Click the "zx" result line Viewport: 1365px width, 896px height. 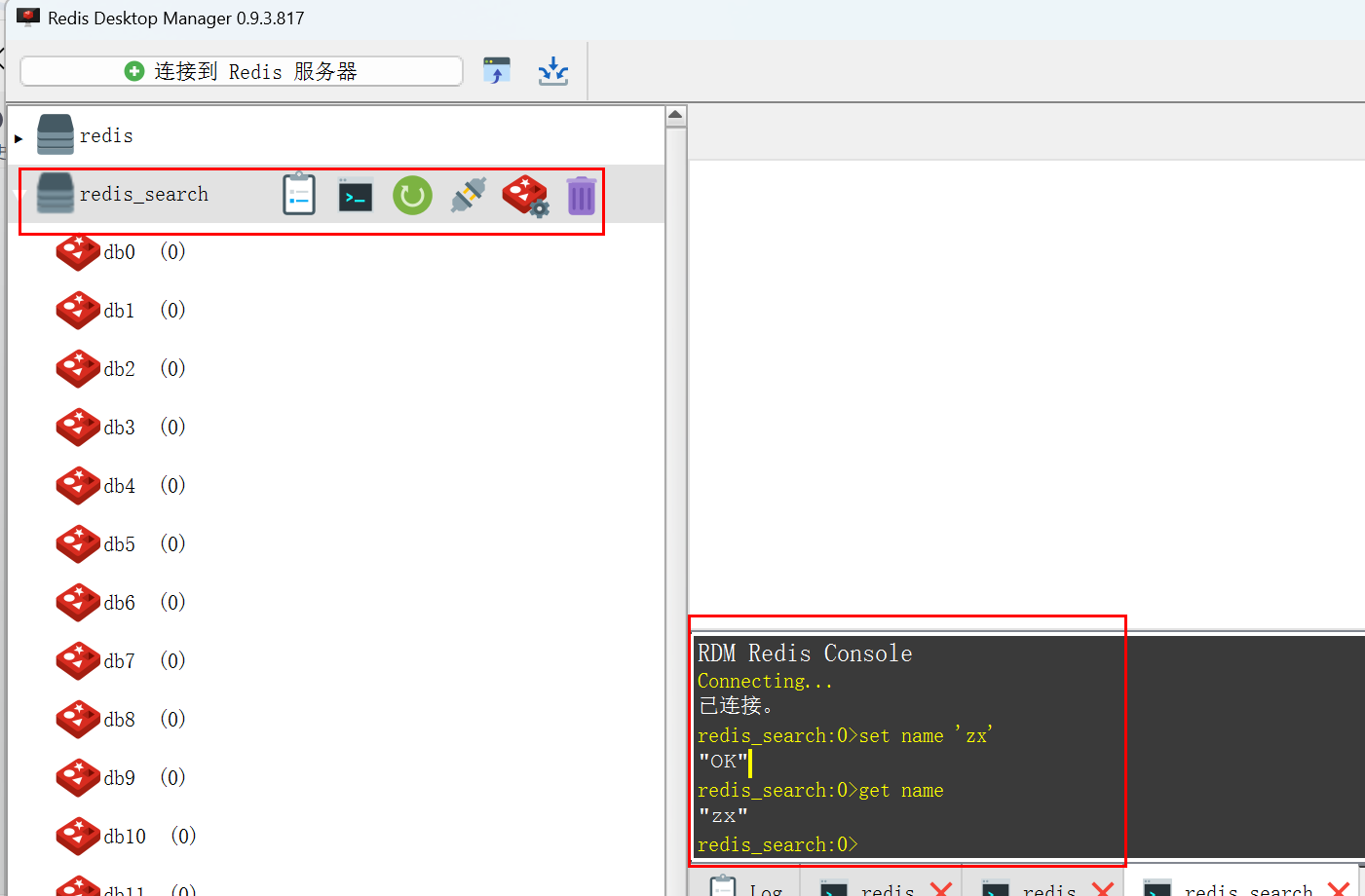[723, 816]
